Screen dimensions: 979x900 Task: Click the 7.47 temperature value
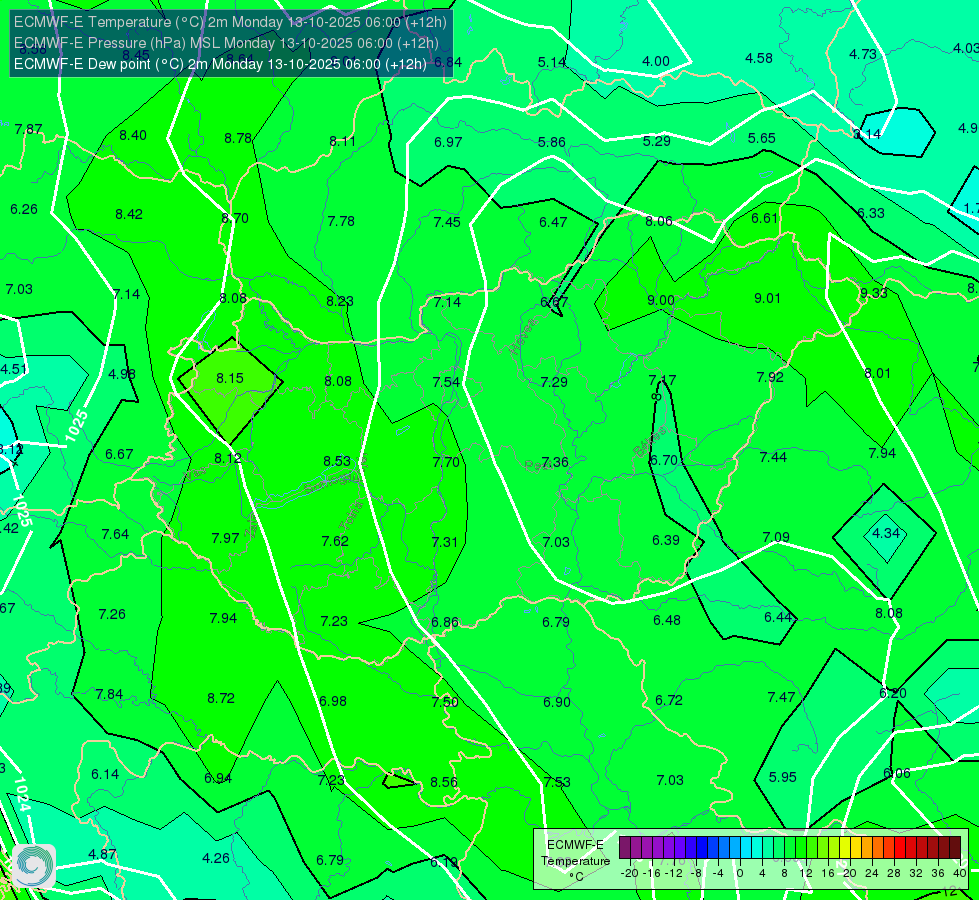[x=781, y=698]
